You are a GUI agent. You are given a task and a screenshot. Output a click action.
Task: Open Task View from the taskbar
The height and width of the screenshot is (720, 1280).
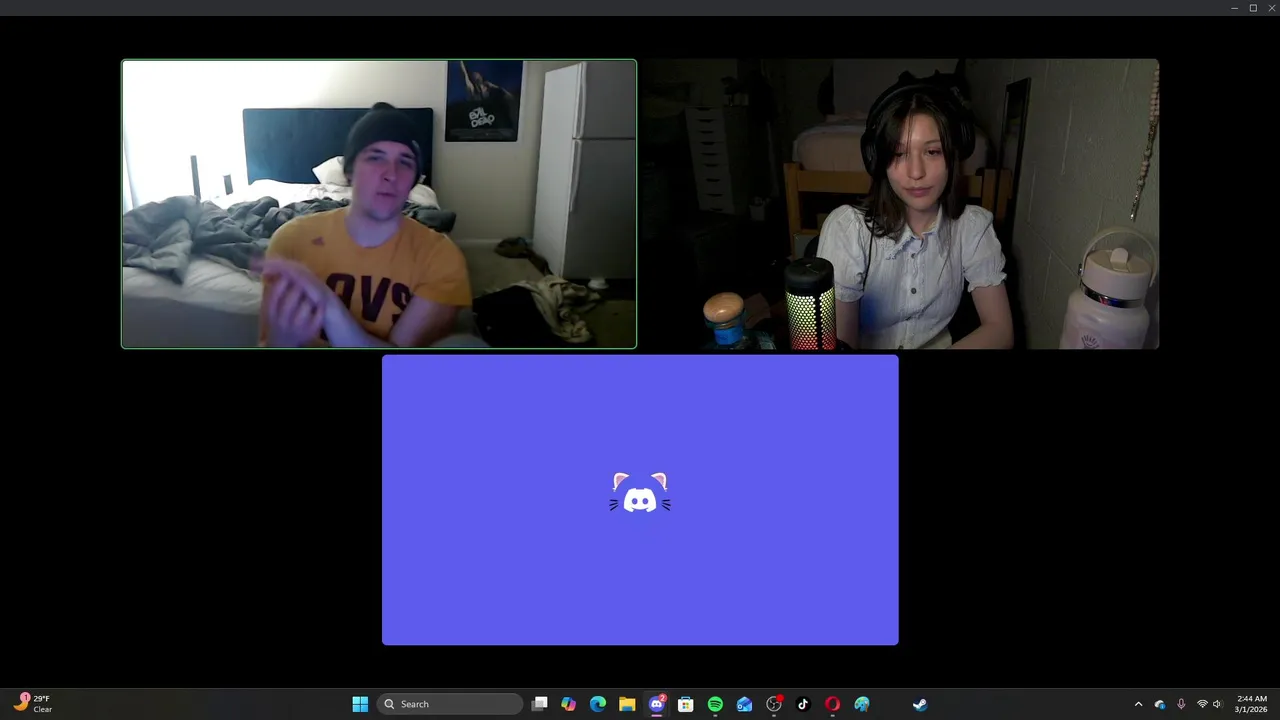tap(540, 704)
